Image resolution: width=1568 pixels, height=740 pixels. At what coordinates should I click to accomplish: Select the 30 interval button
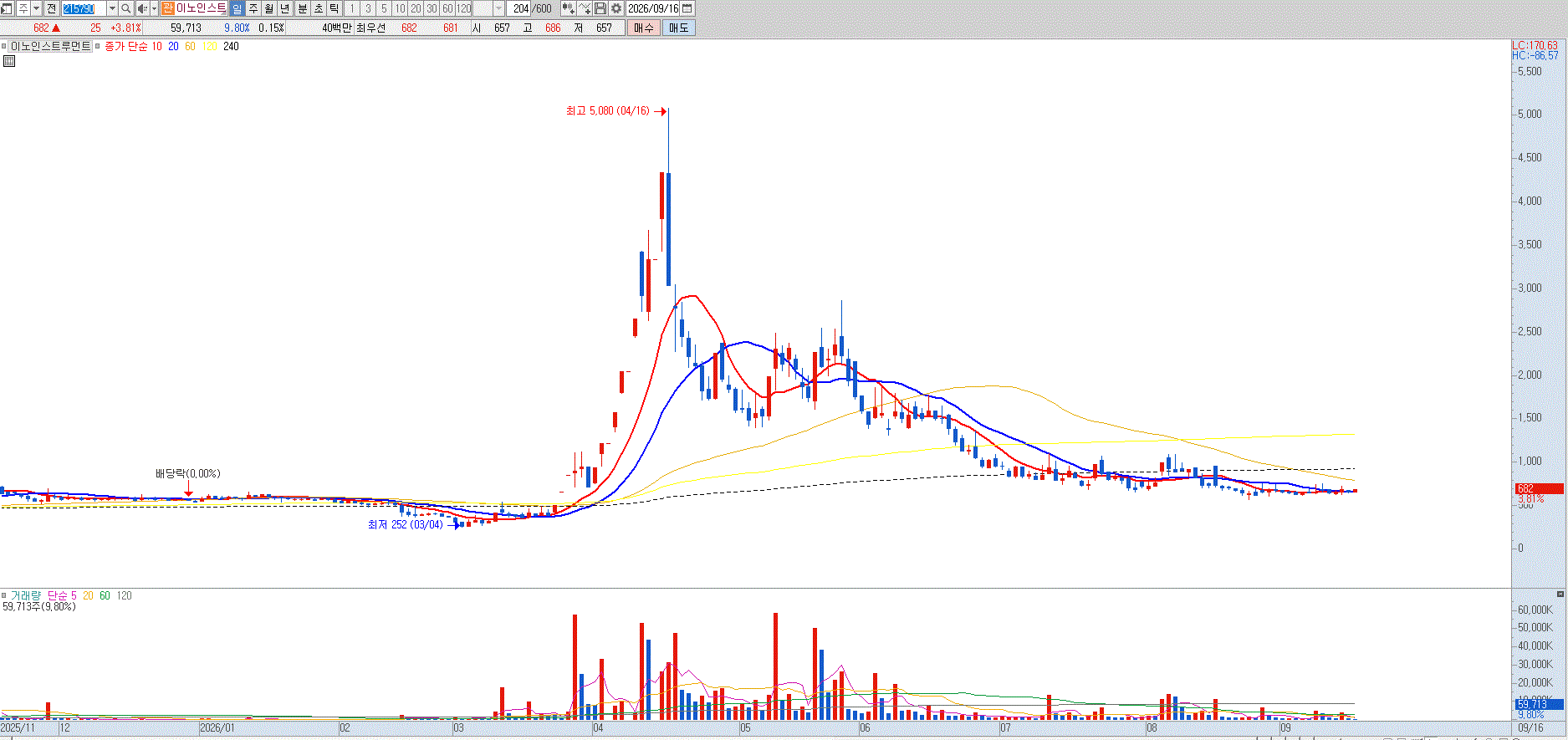pos(432,8)
